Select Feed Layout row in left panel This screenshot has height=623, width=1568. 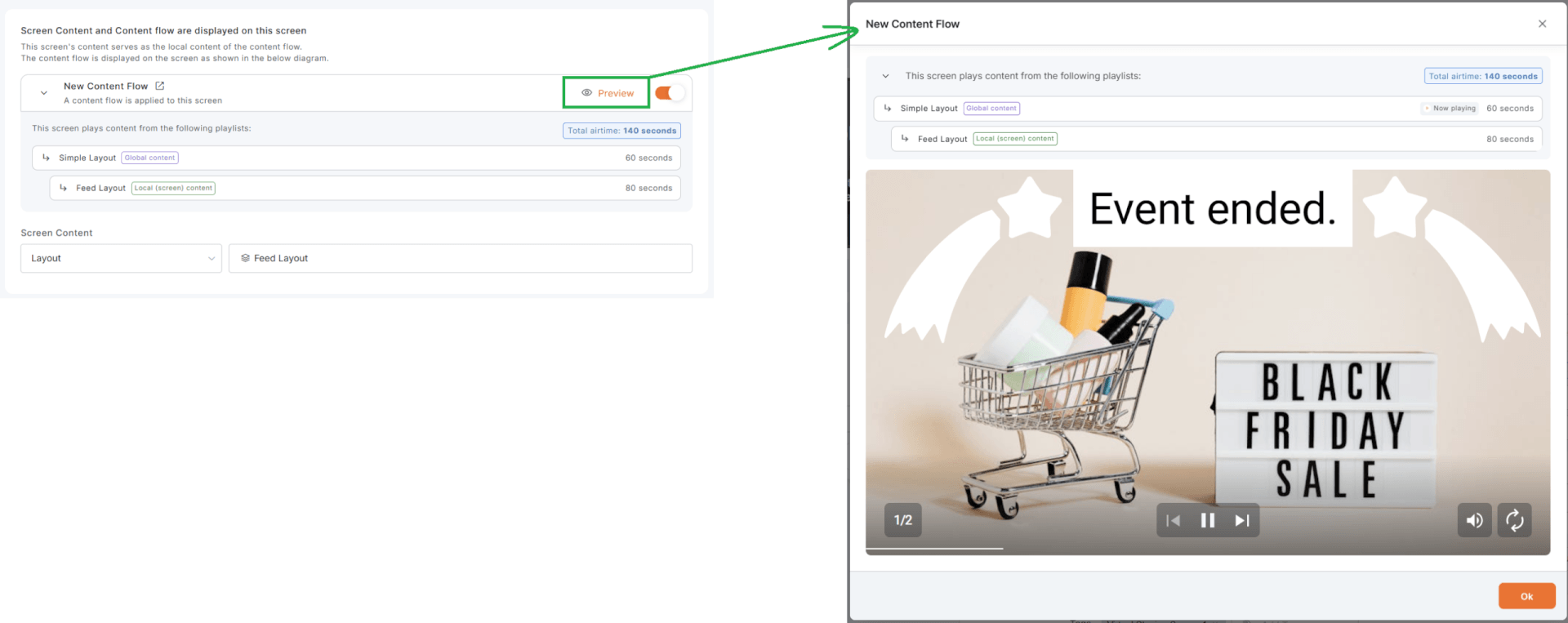365,188
